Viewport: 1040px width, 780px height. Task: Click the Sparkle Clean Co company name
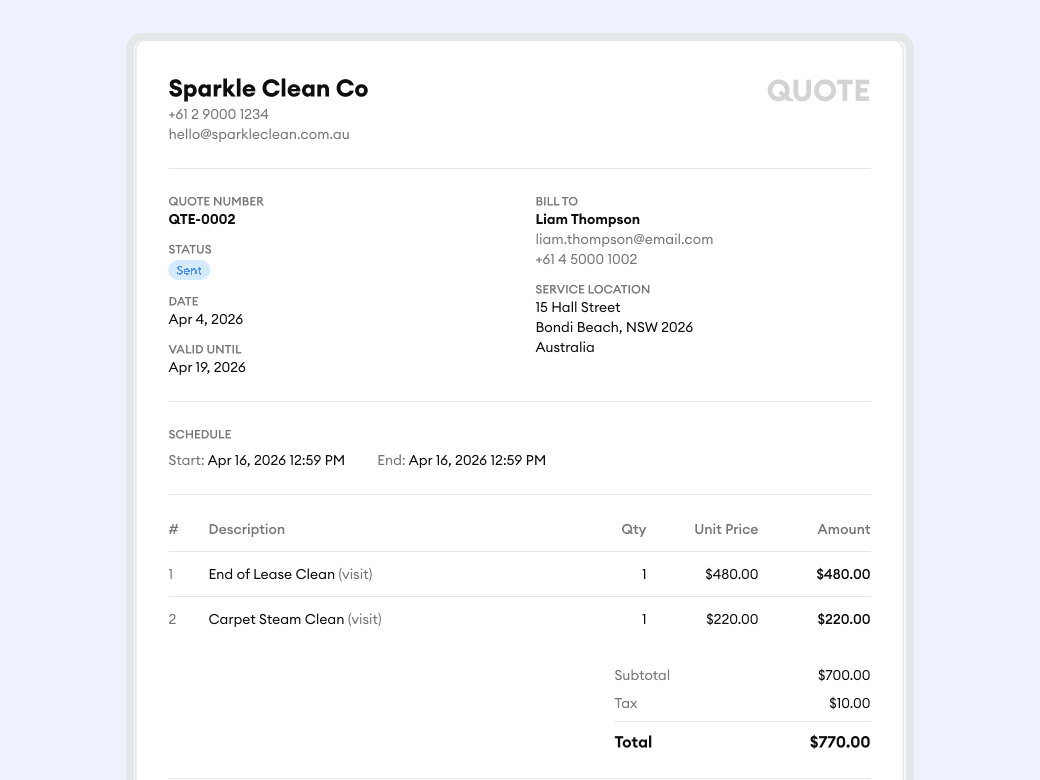click(268, 89)
